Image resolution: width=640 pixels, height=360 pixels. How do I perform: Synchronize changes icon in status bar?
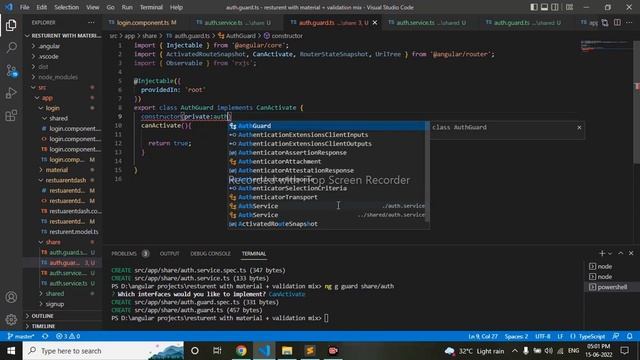pos(45,336)
